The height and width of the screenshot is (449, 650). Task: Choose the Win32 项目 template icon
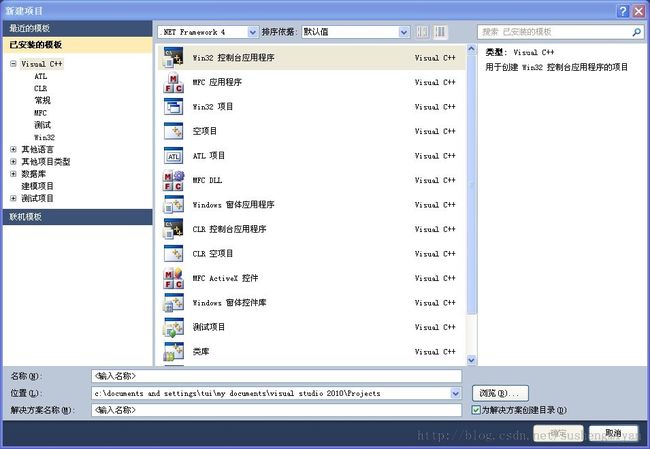[173, 107]
